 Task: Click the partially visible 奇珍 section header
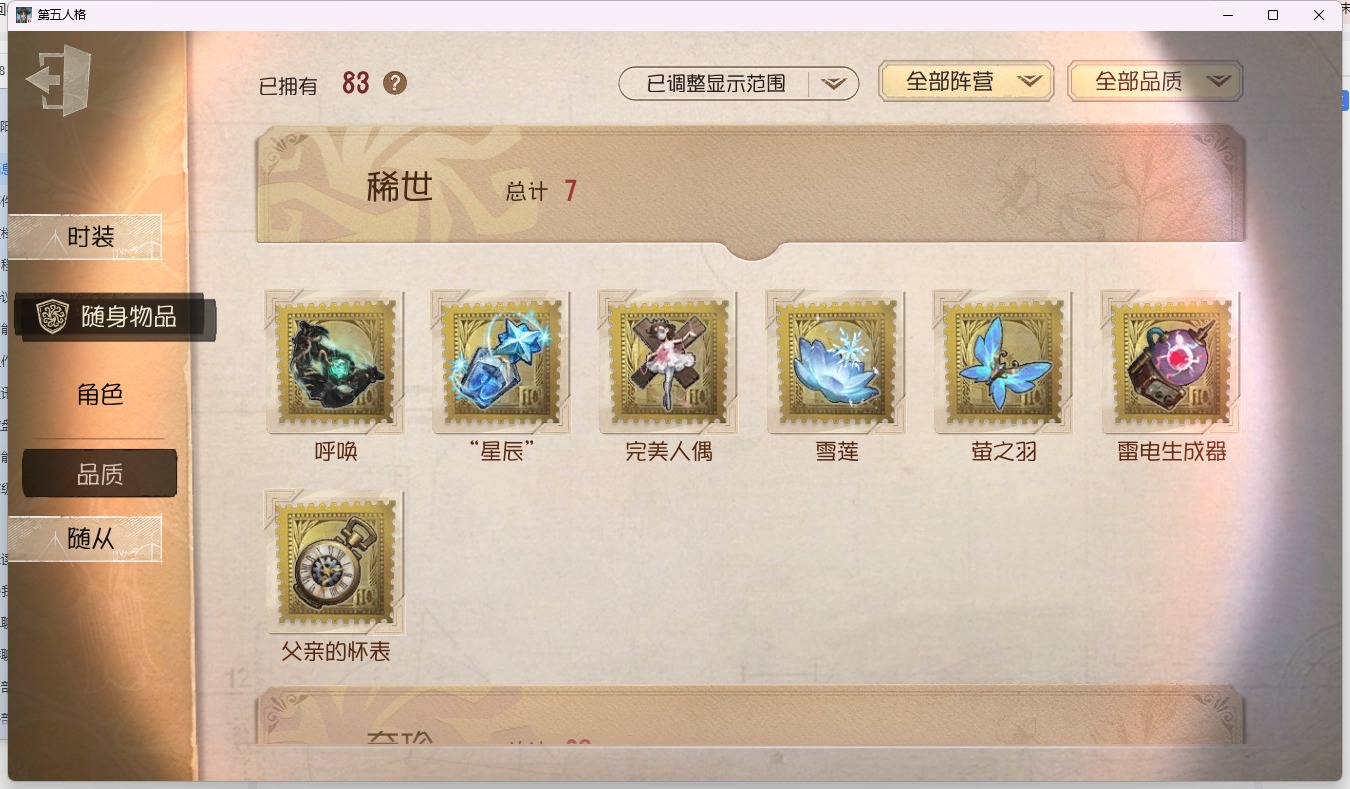[x=751, y=716]
